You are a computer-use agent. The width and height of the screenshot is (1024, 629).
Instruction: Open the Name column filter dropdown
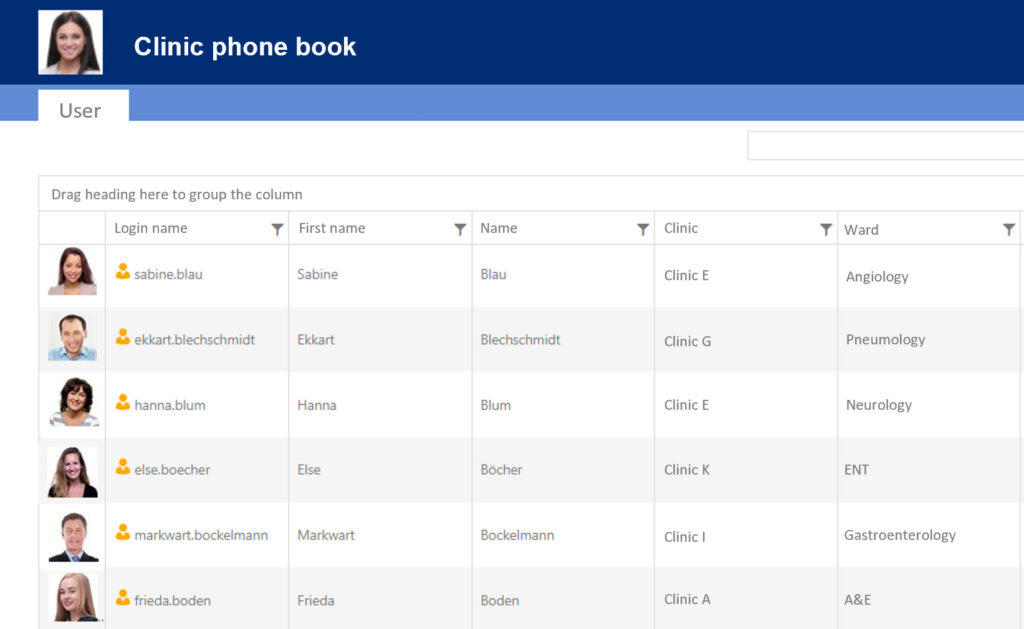pyautogui.click(x=644, y=228)
